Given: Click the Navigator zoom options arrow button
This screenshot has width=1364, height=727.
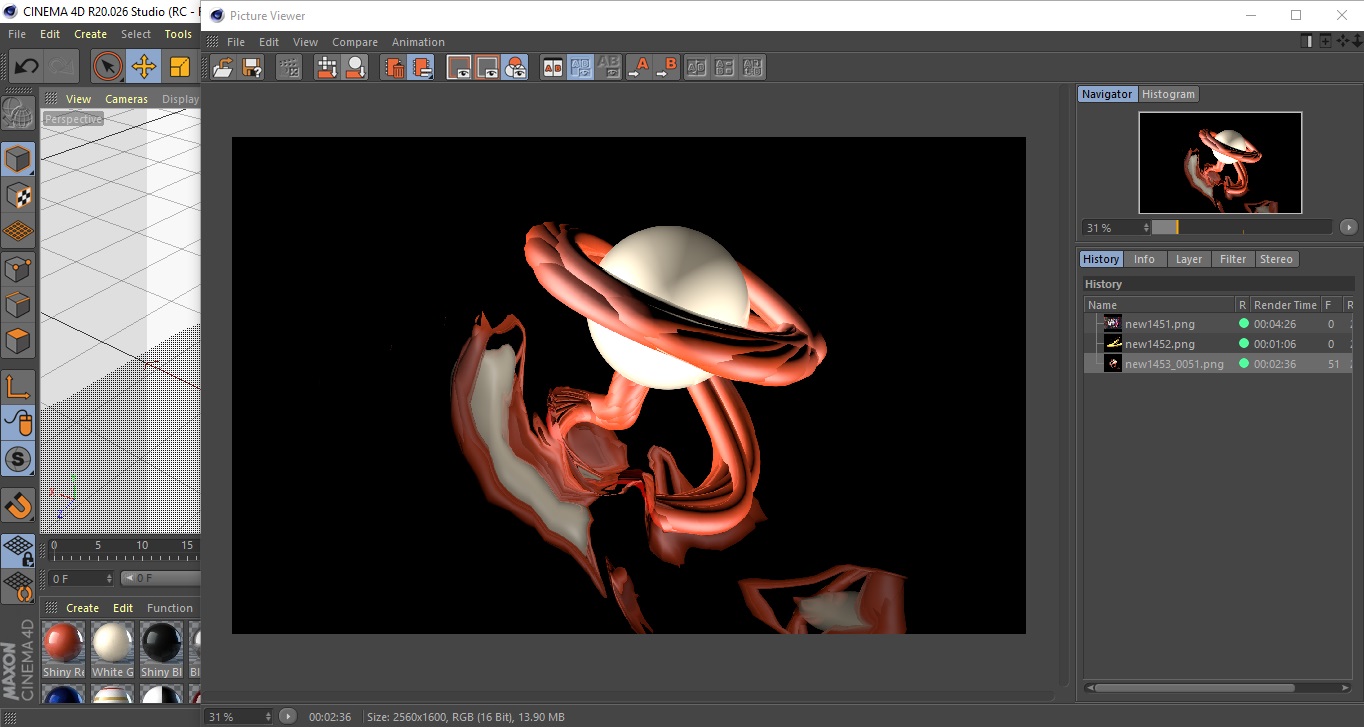Looking at the screenshot, I should [1348, 227].
